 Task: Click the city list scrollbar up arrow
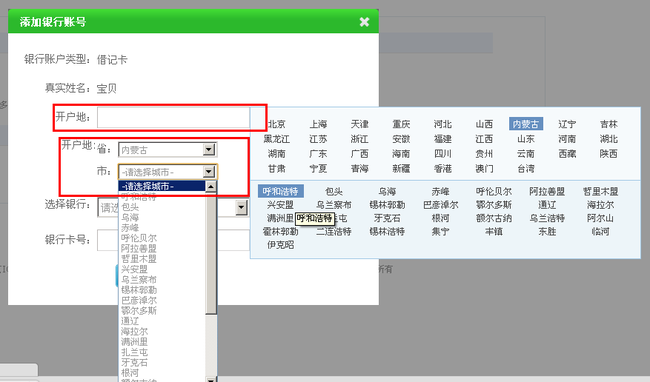[211, 186]
